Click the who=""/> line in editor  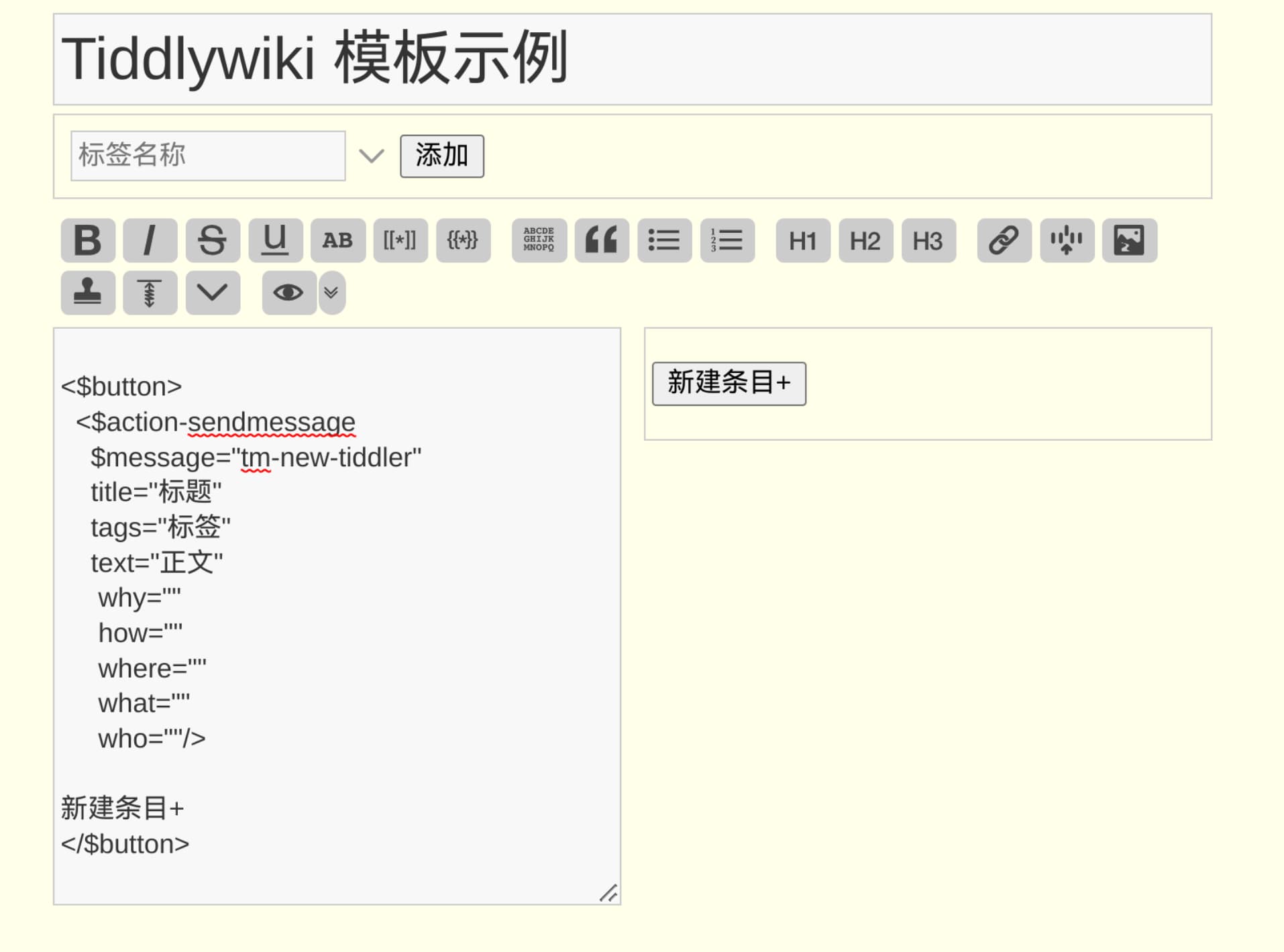152,739
